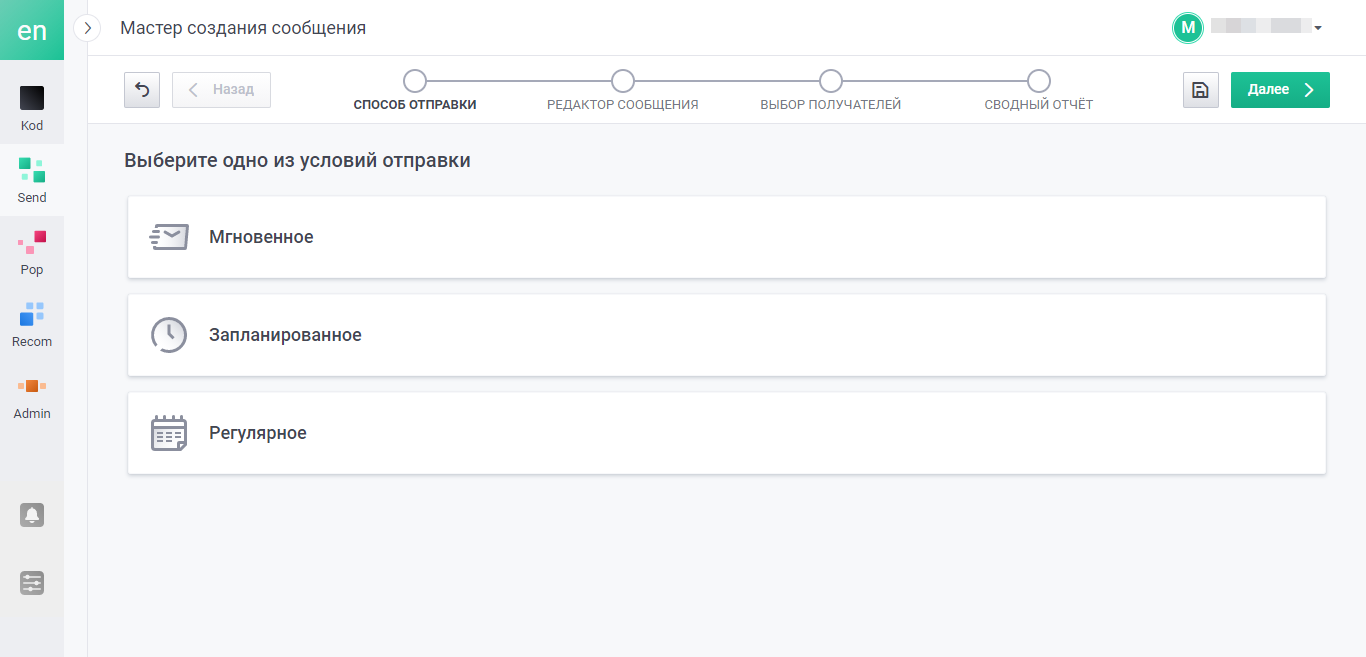Viewport: 1366px width, 657px height.
Task: Select the 'Редактор сообщения' step circle
Action: point(623,81)
